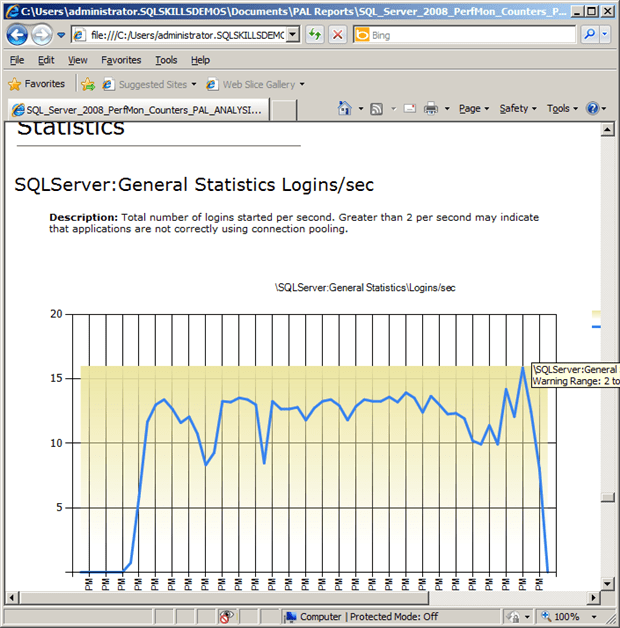This screenshot has height=628, width=620.
Task: Open the Web Slice Gallery link
Action: (255, 85)
